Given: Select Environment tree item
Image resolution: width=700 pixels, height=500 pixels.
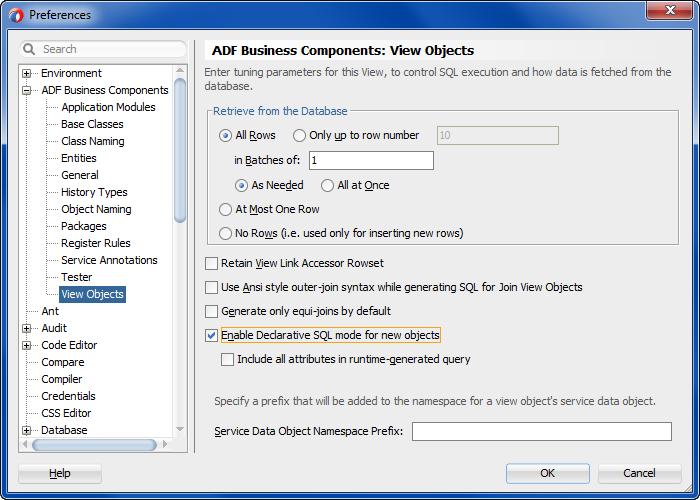Looking at the screenshot, I should tap(71, 73).
